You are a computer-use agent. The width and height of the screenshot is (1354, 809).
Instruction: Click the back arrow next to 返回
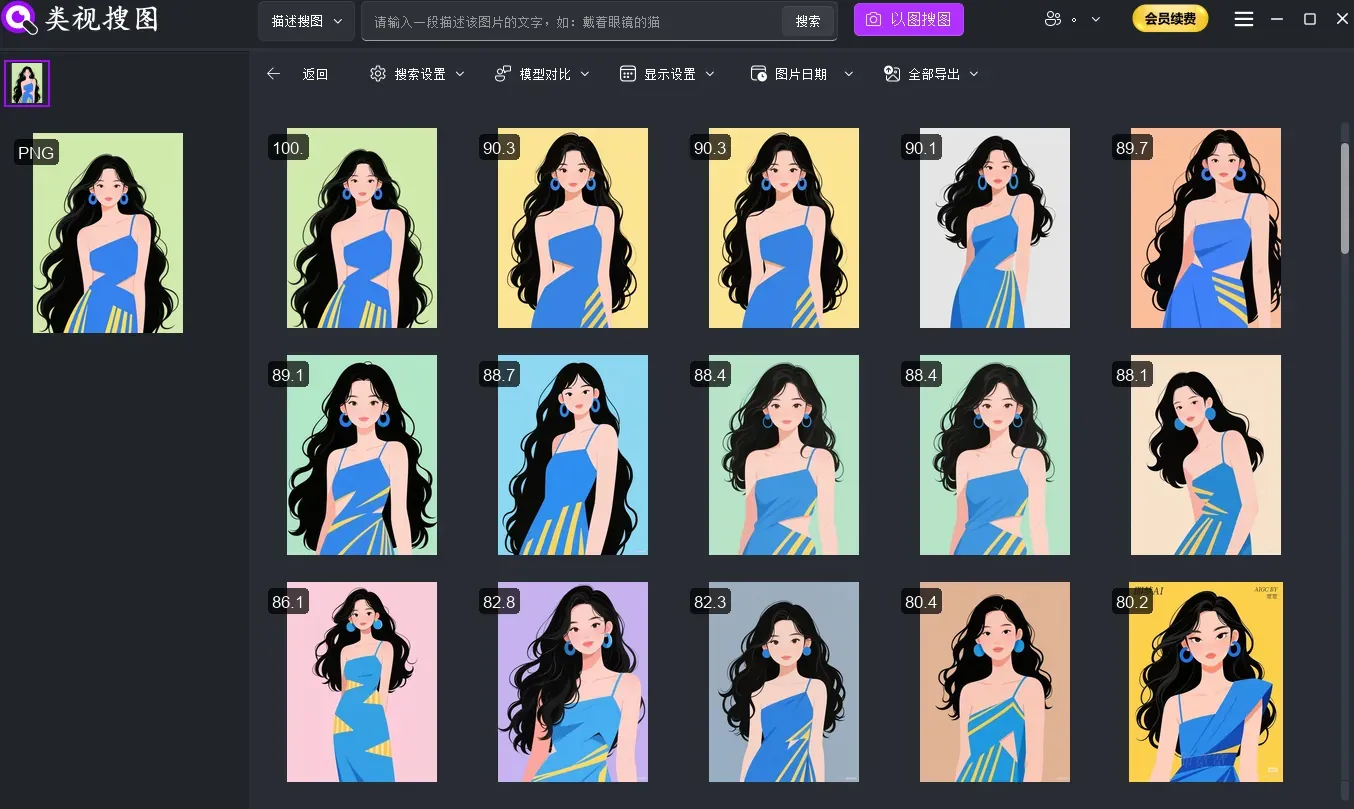[272, 73]
